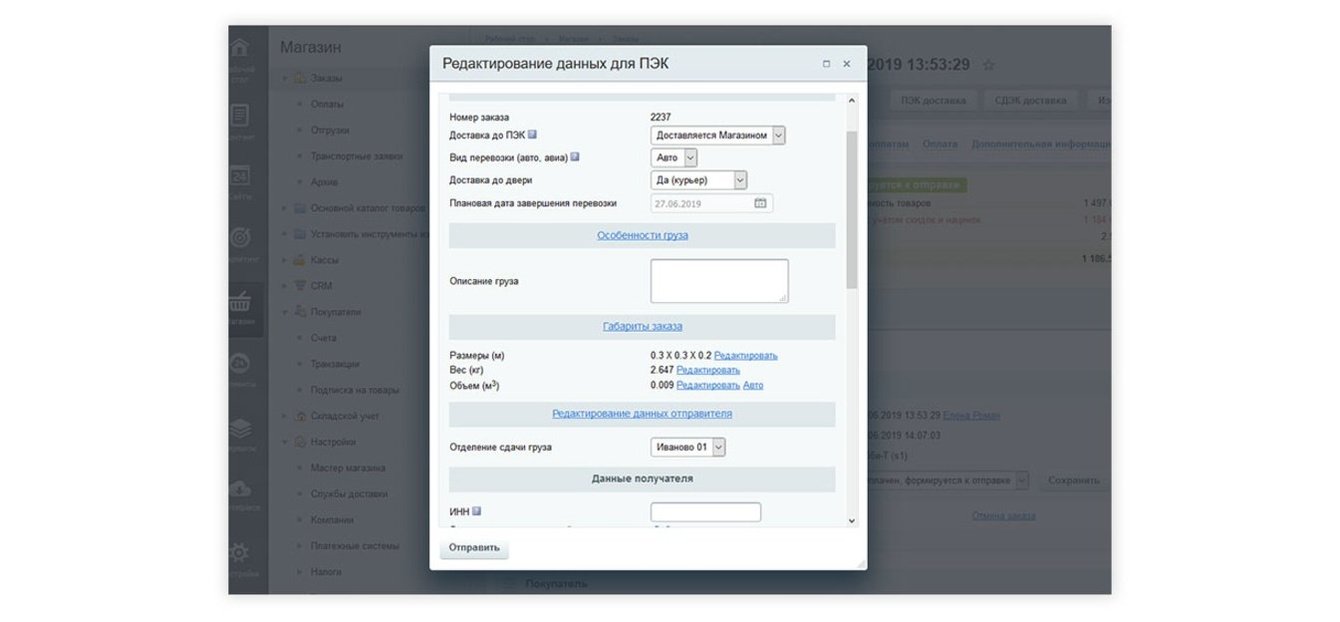Focus the Описание груза text area
This screenshot has height=622, width=1340.
click(719, 281)
